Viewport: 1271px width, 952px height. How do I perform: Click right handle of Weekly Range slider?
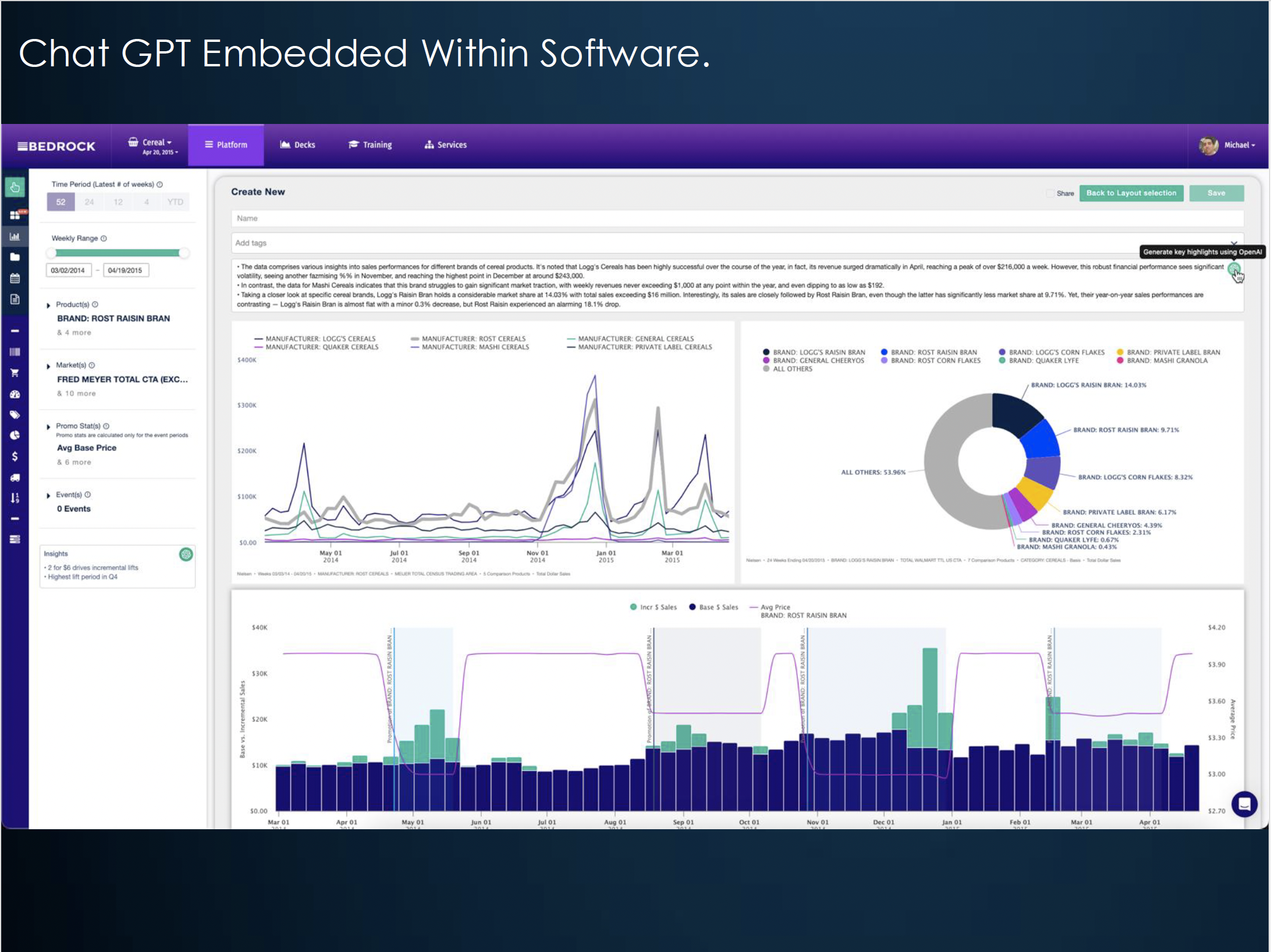[184, 253]
